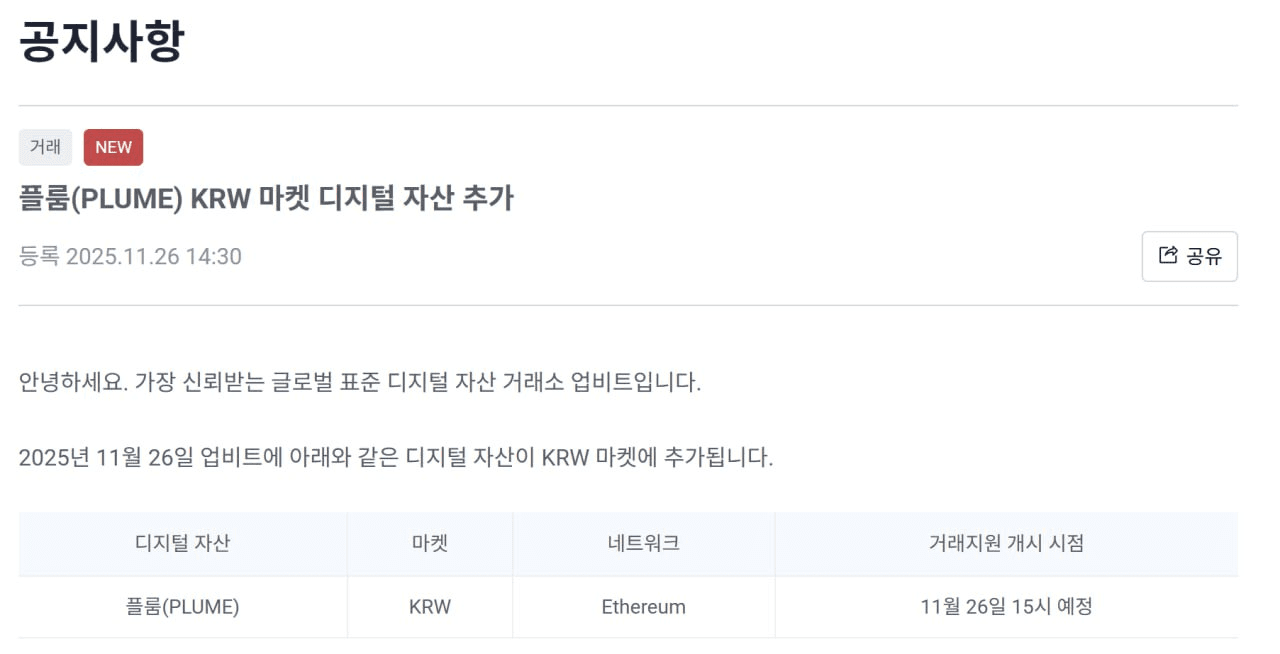Click the 공유 share button
1280x654 pixels.
coord(1189,257)
